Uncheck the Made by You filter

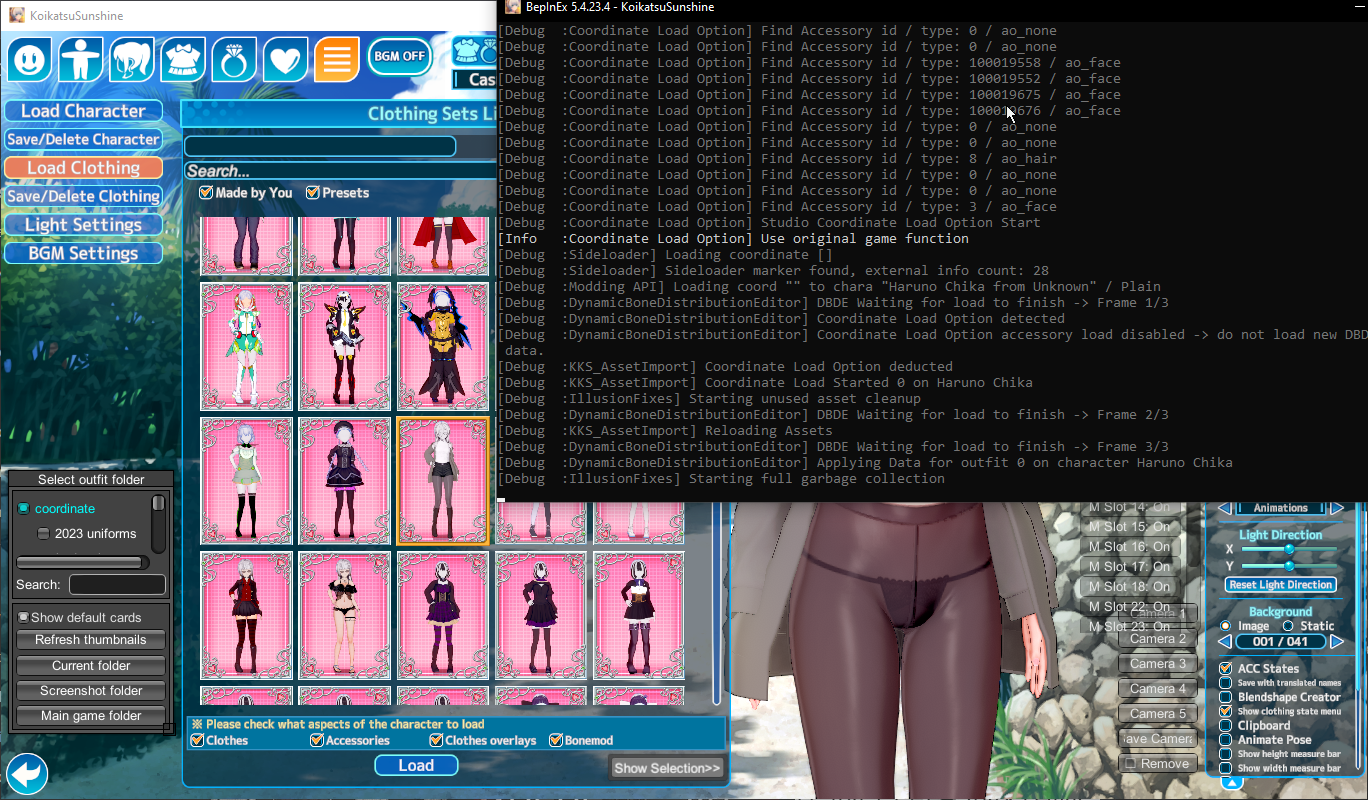coord(206,192)
